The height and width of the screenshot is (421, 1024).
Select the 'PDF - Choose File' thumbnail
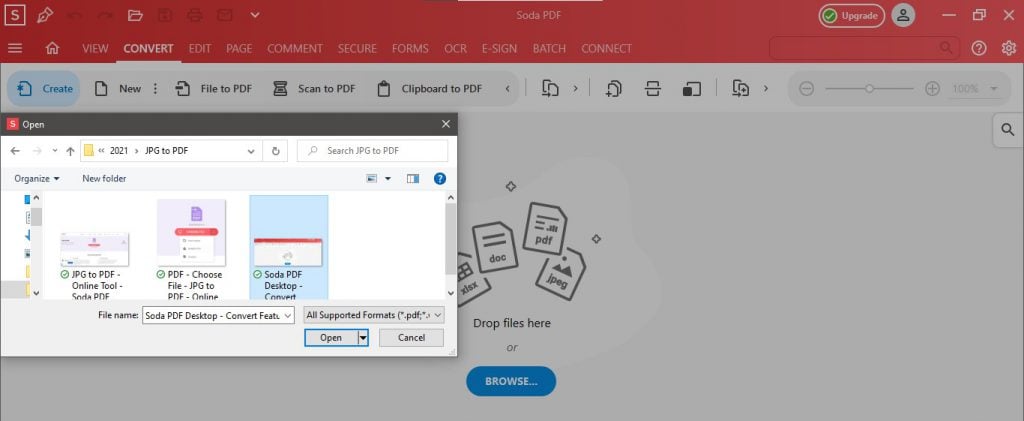191,249
